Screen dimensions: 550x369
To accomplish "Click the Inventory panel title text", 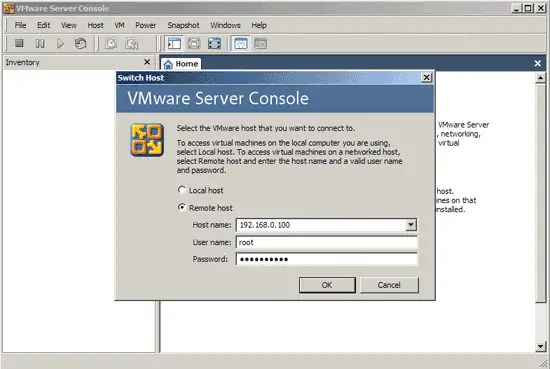I will pos(22,62).
